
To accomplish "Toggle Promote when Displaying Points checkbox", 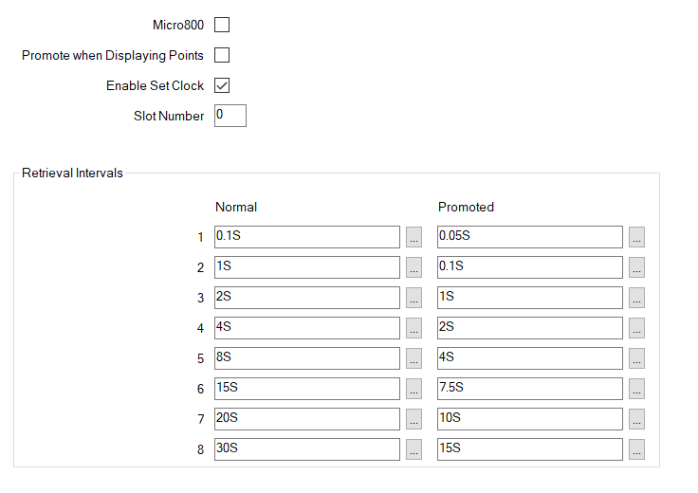I will (222, 55).
